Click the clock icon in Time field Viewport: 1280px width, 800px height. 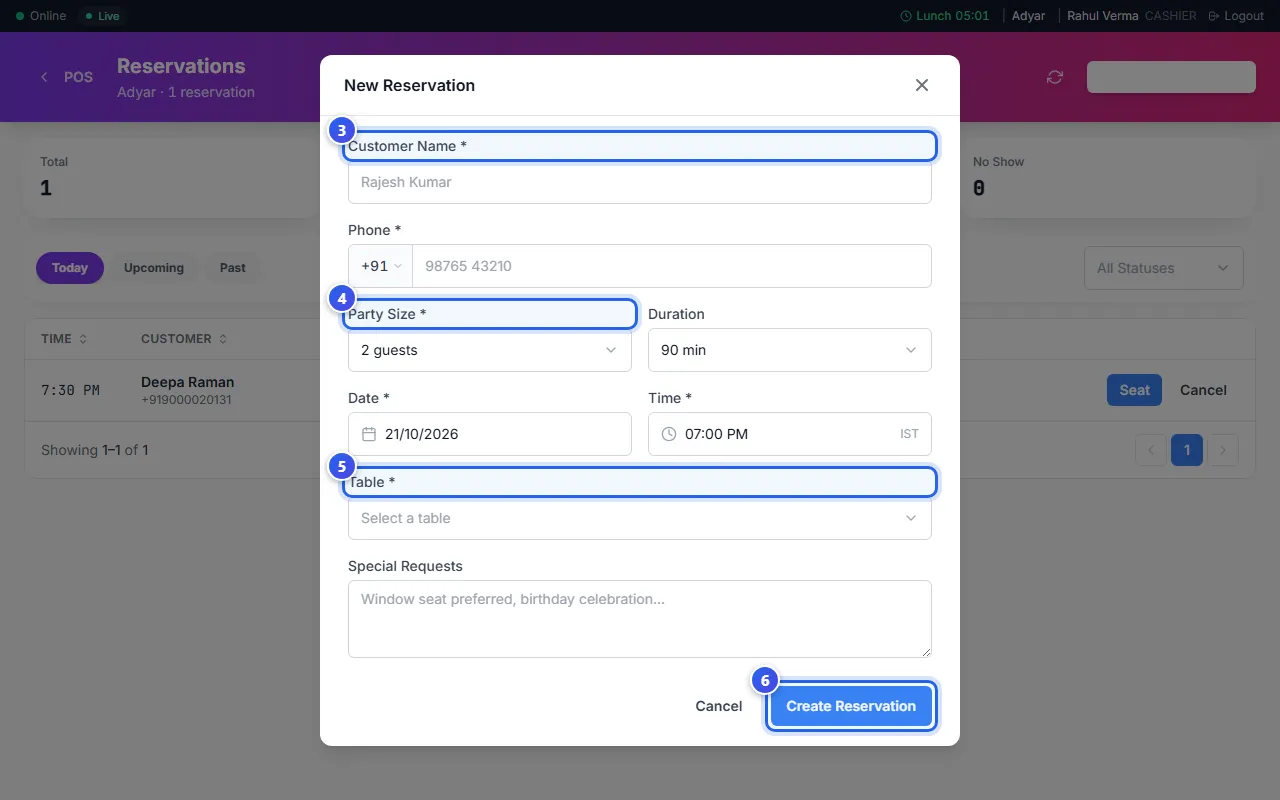(x=668, y=434)
